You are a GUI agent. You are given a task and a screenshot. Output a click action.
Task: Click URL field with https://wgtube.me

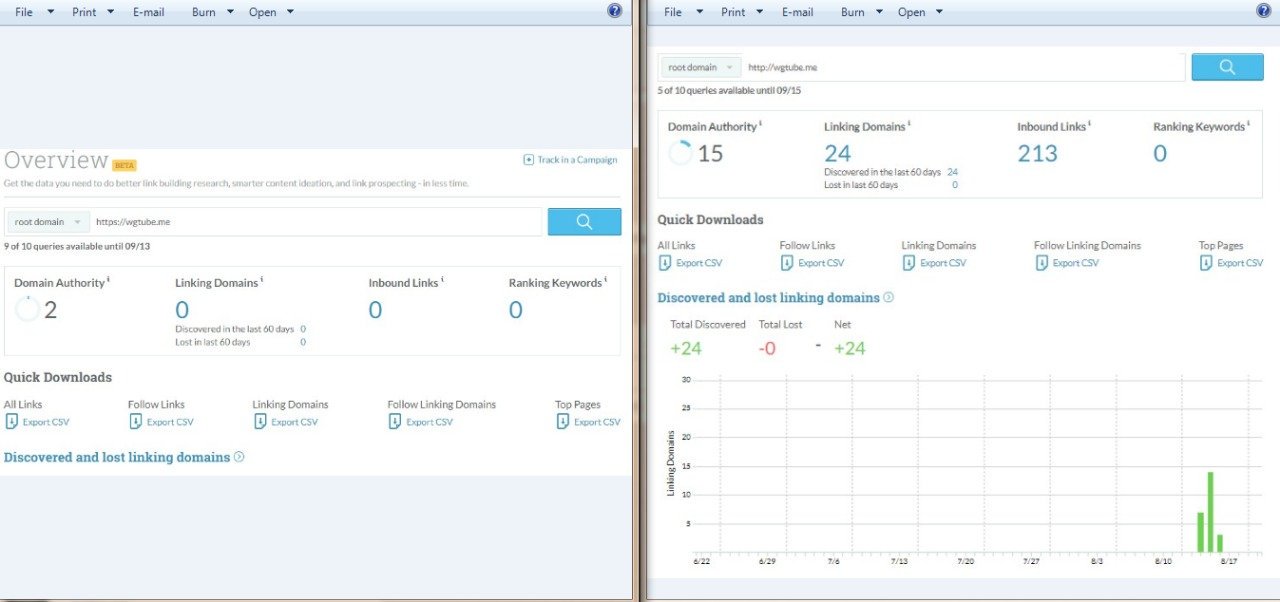click(315, 222)
